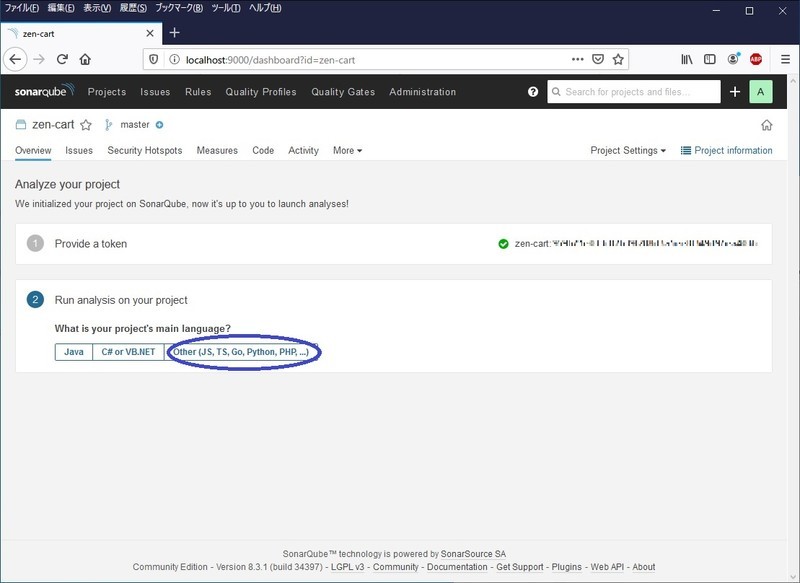Image resolution: width=800 pixels, height=583 pixels.
Task: Click the Firefox account icon
Action: pos(733,59)
